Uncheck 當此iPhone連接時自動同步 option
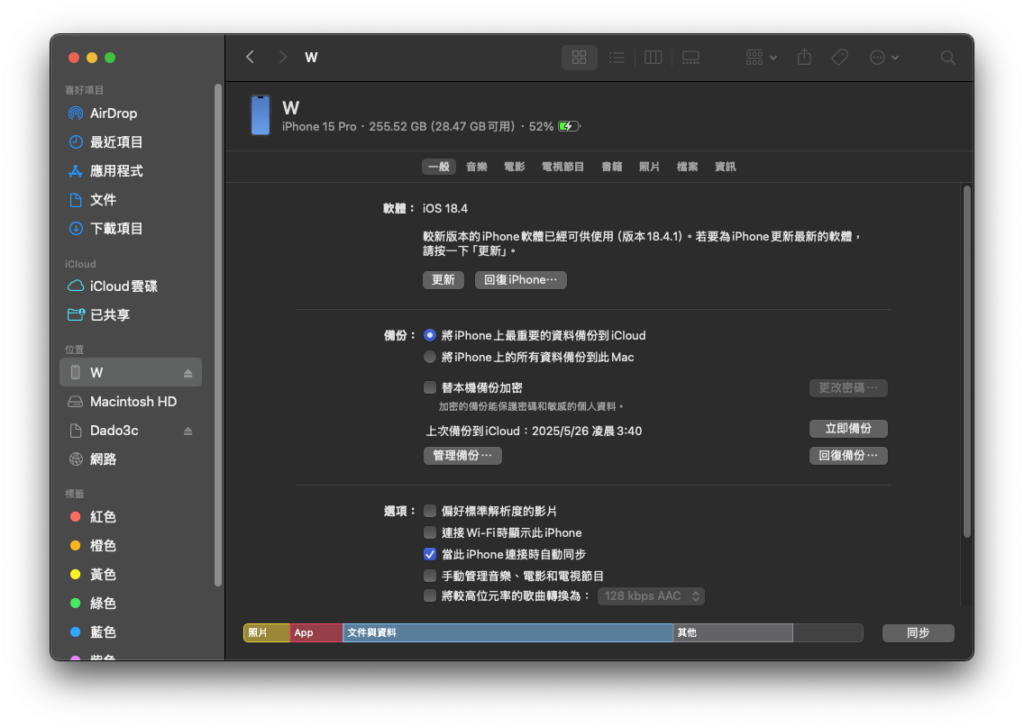This screenshot has width=1024, height=727. (430, 554)
